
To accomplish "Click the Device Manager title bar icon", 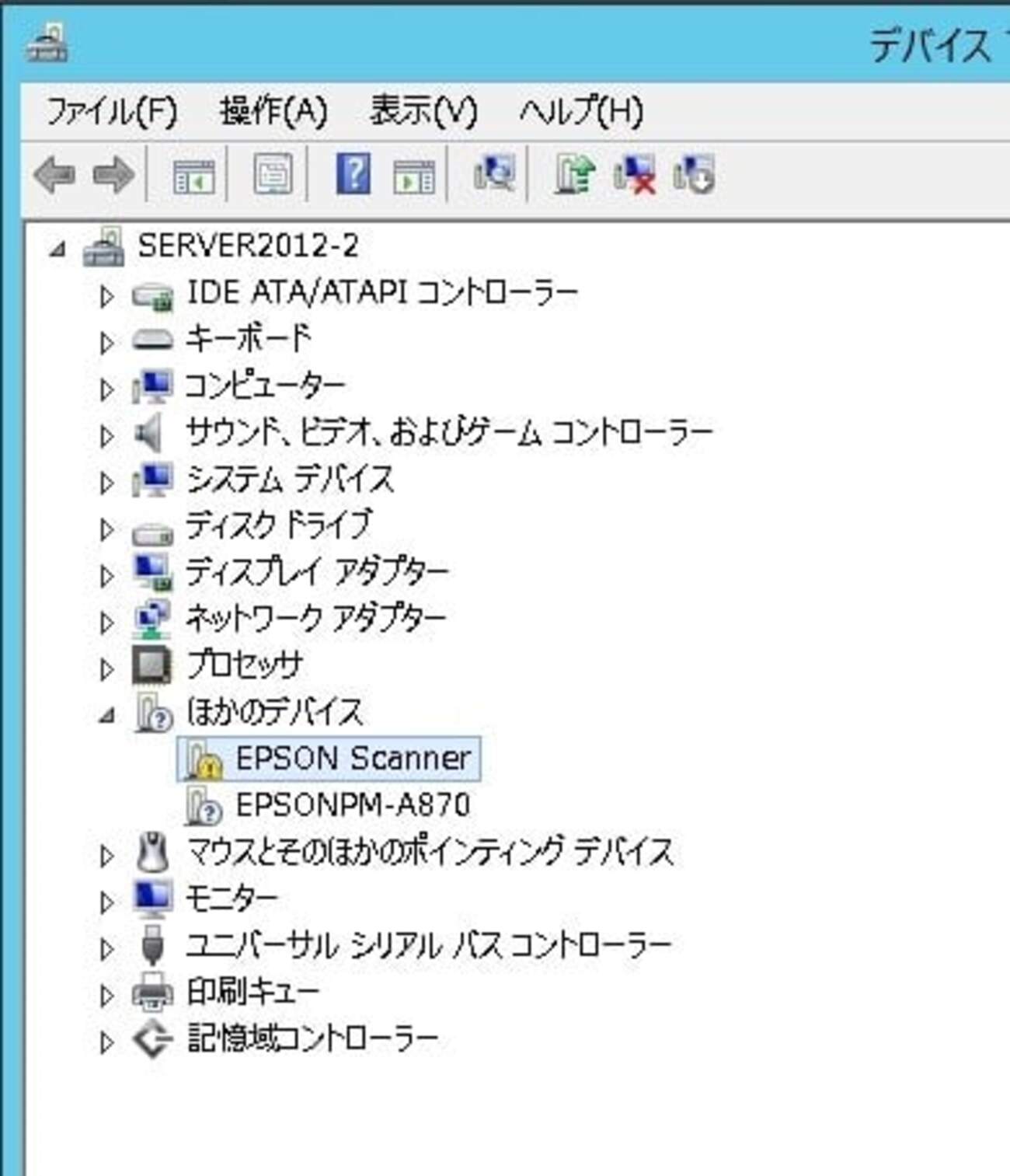I will (47, 43).
